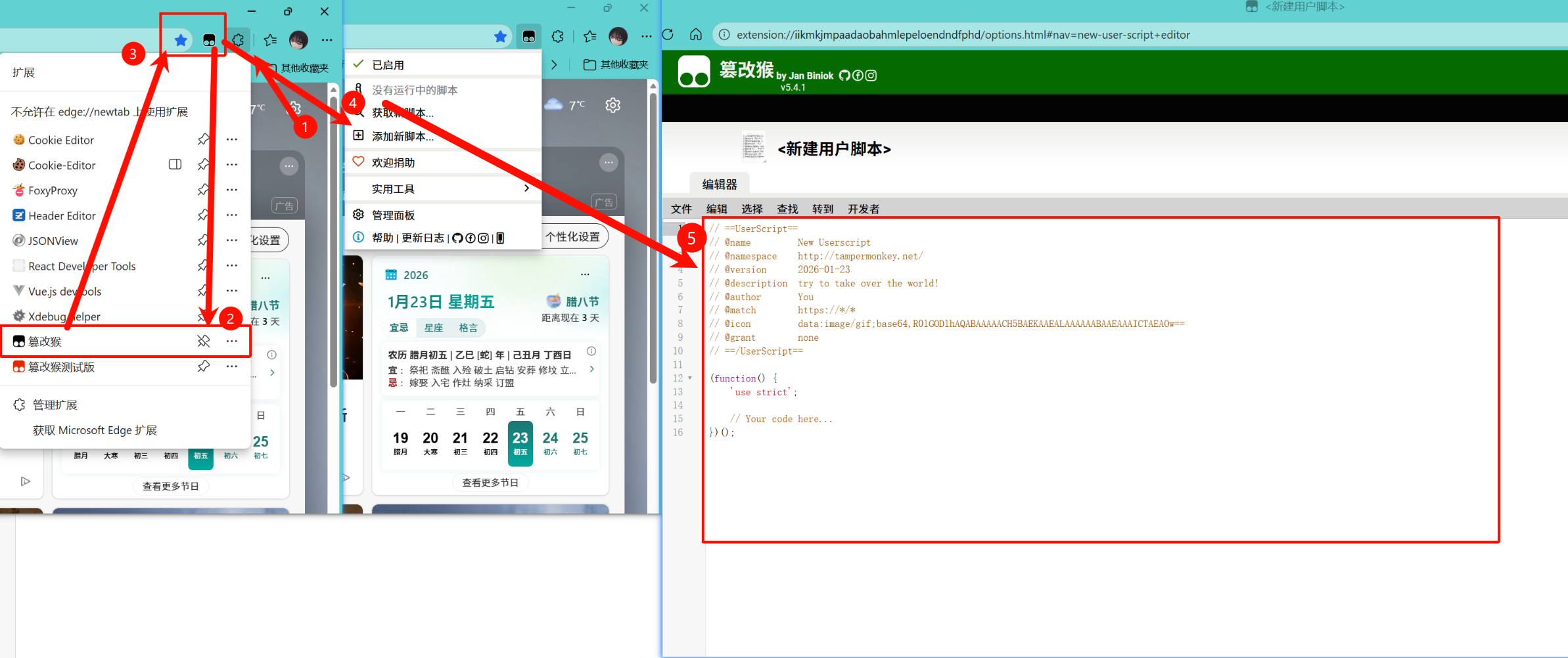Viewport: 1568px width, 658px height.
Task: Click 管理扩展 in the extensions panel
Action: [55, 405]
